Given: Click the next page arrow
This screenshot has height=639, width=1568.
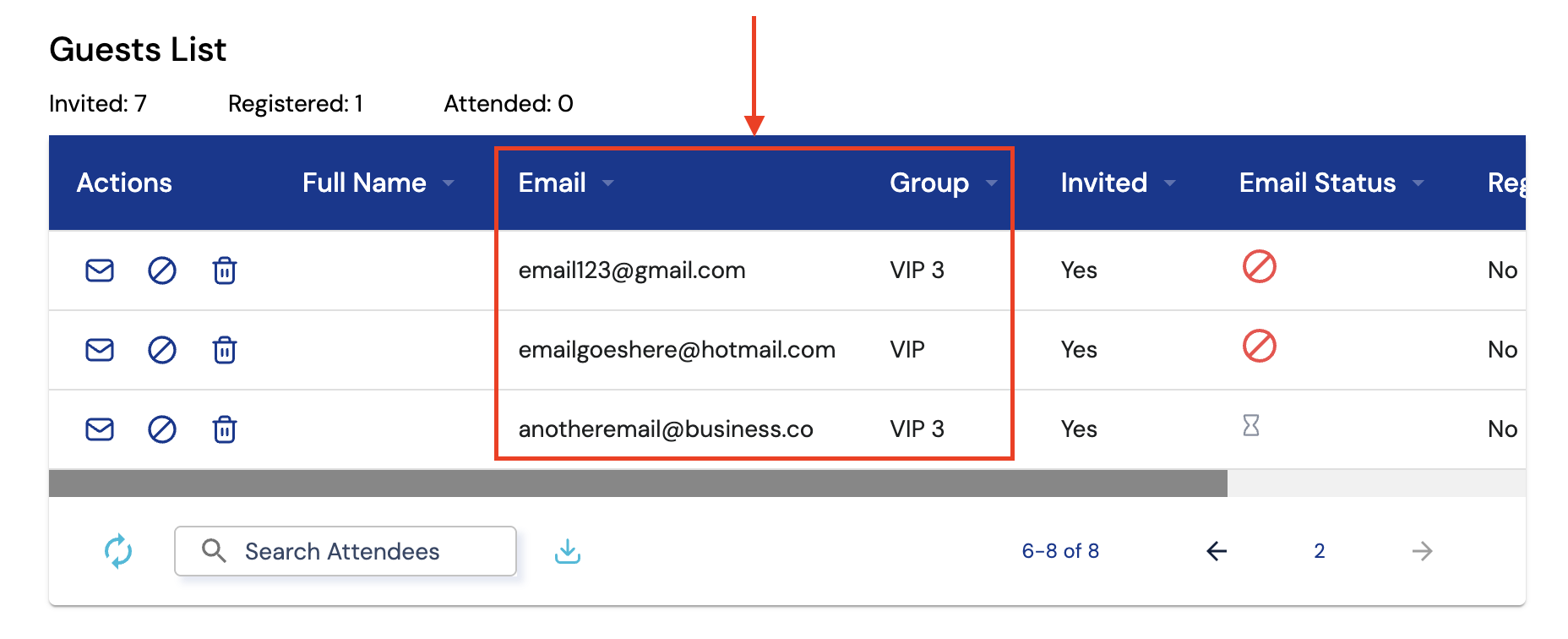Looking at the screenshot, I should click(1423, 551).
